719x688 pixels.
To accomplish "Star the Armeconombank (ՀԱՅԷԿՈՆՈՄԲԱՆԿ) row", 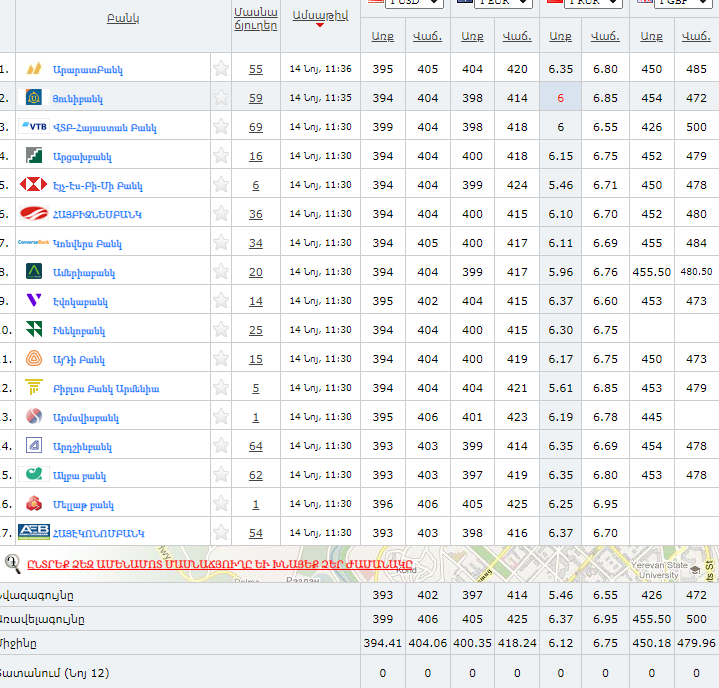I will [x=221, y=533].
